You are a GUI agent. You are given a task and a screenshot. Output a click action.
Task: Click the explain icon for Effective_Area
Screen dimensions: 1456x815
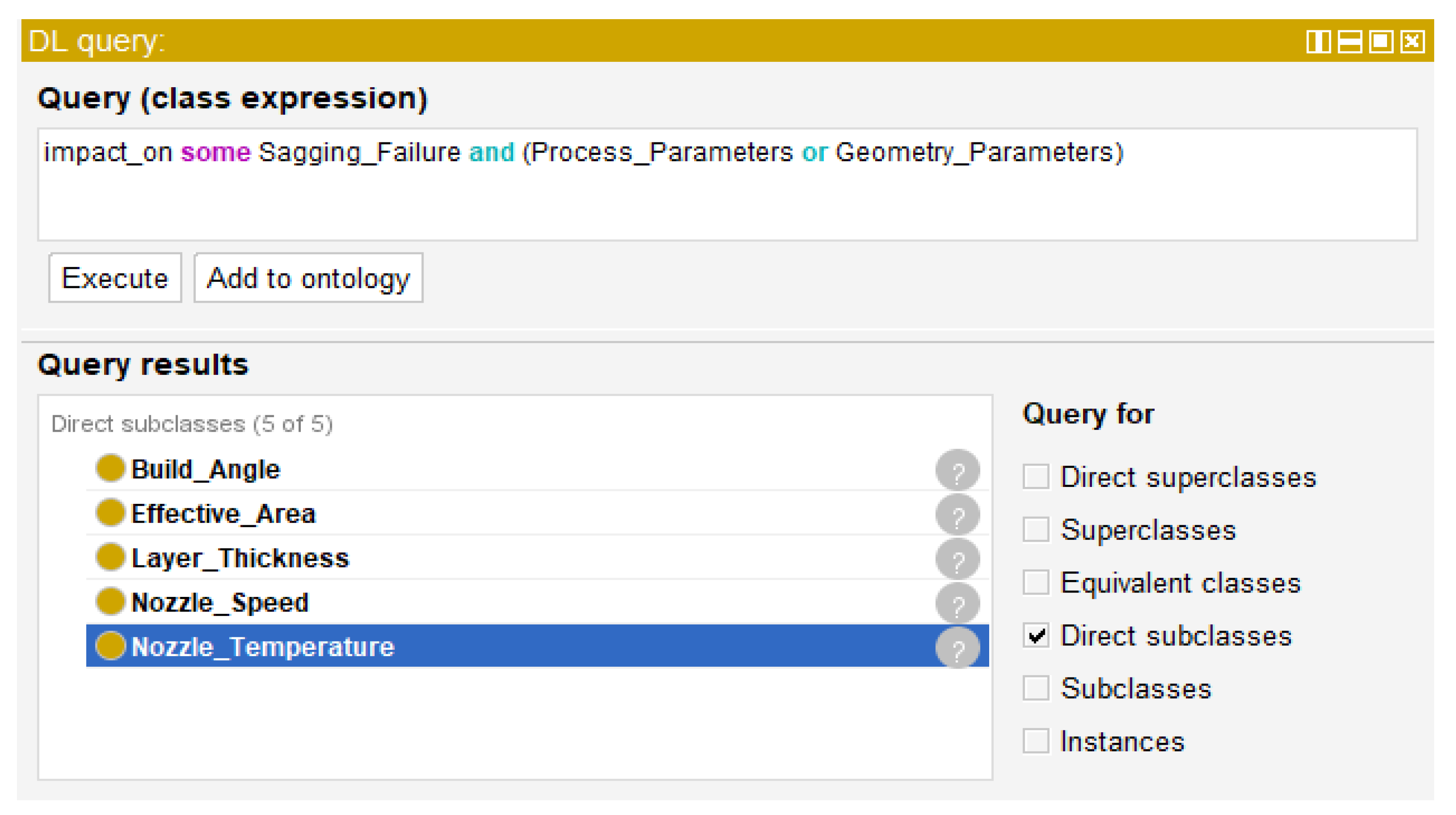pyautogui.click(x=957, y=514)
